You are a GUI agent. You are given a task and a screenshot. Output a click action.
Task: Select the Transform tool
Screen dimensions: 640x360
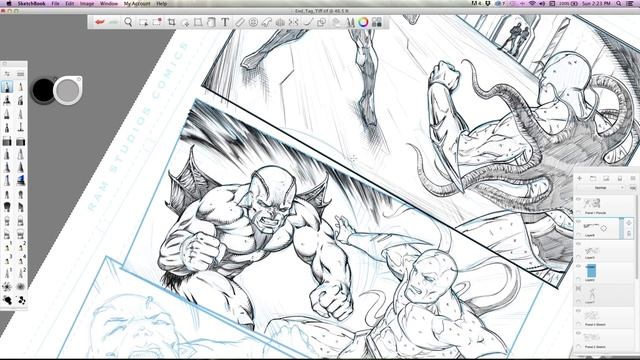tap(185, 22)
